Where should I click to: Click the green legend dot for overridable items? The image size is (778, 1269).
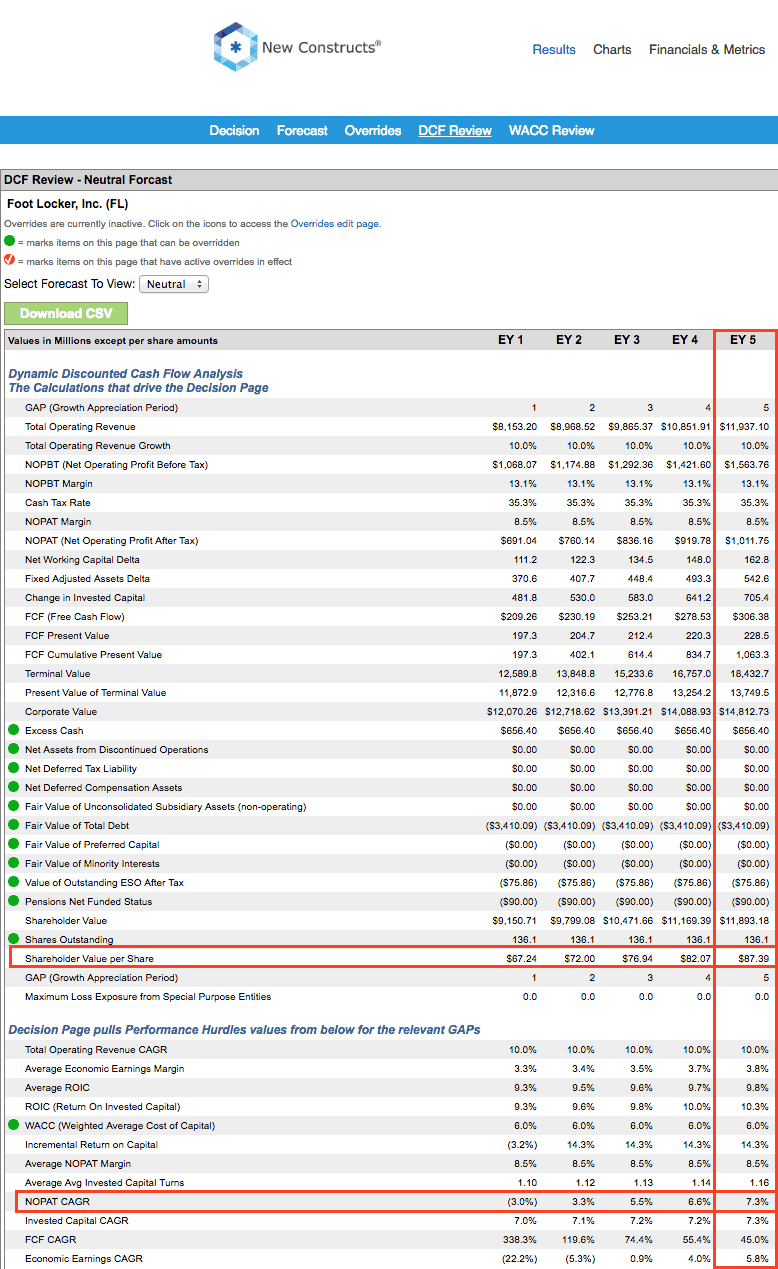click(x=10, y=242)
